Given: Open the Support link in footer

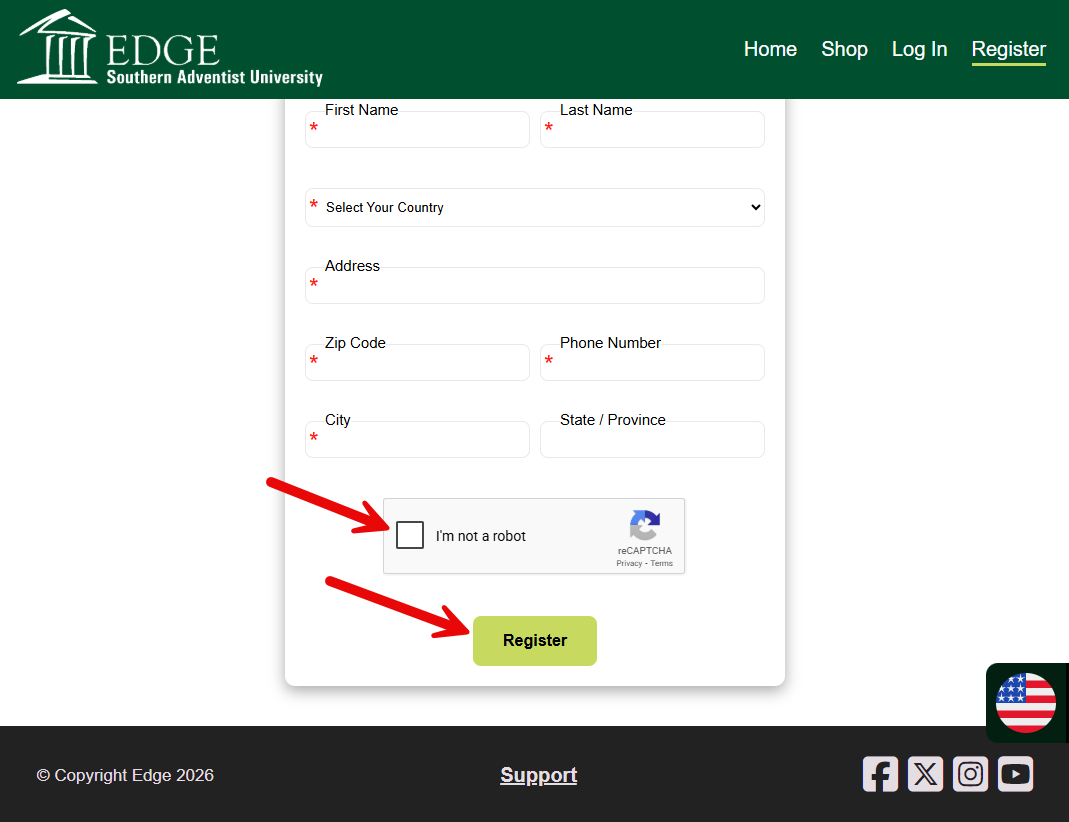Looking at the screenshot, I should (538, 775).
